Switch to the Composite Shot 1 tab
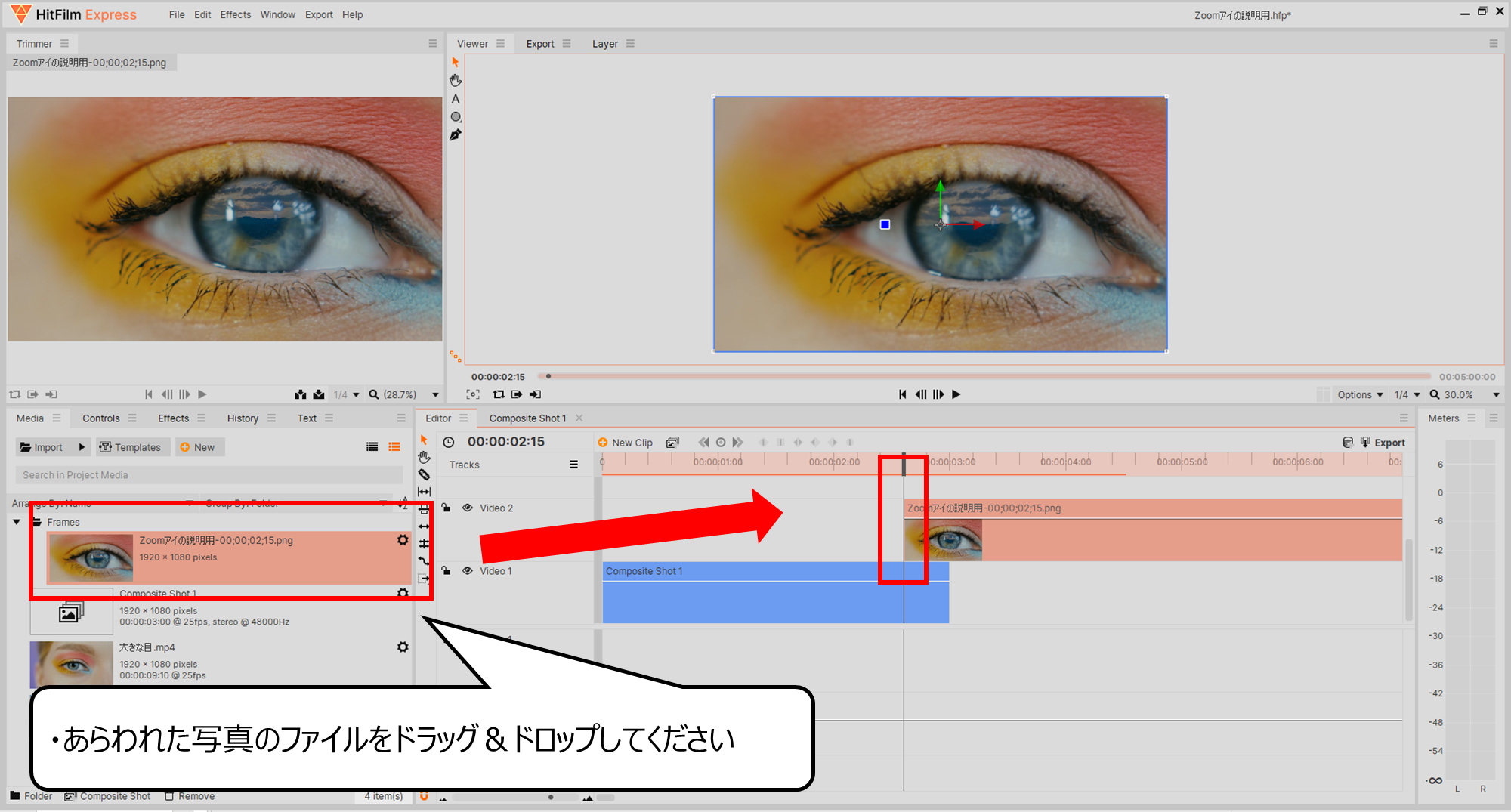Viewport: 1511px width, 812px height. (x=527, y=418)
